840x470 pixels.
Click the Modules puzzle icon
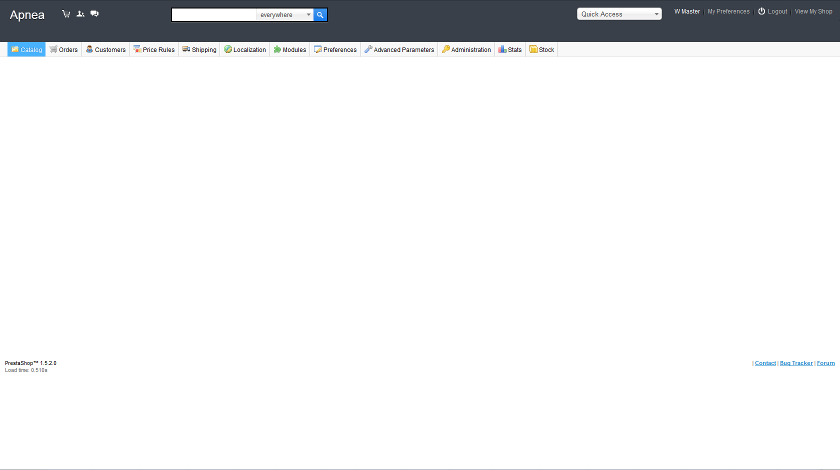(277, 49)
